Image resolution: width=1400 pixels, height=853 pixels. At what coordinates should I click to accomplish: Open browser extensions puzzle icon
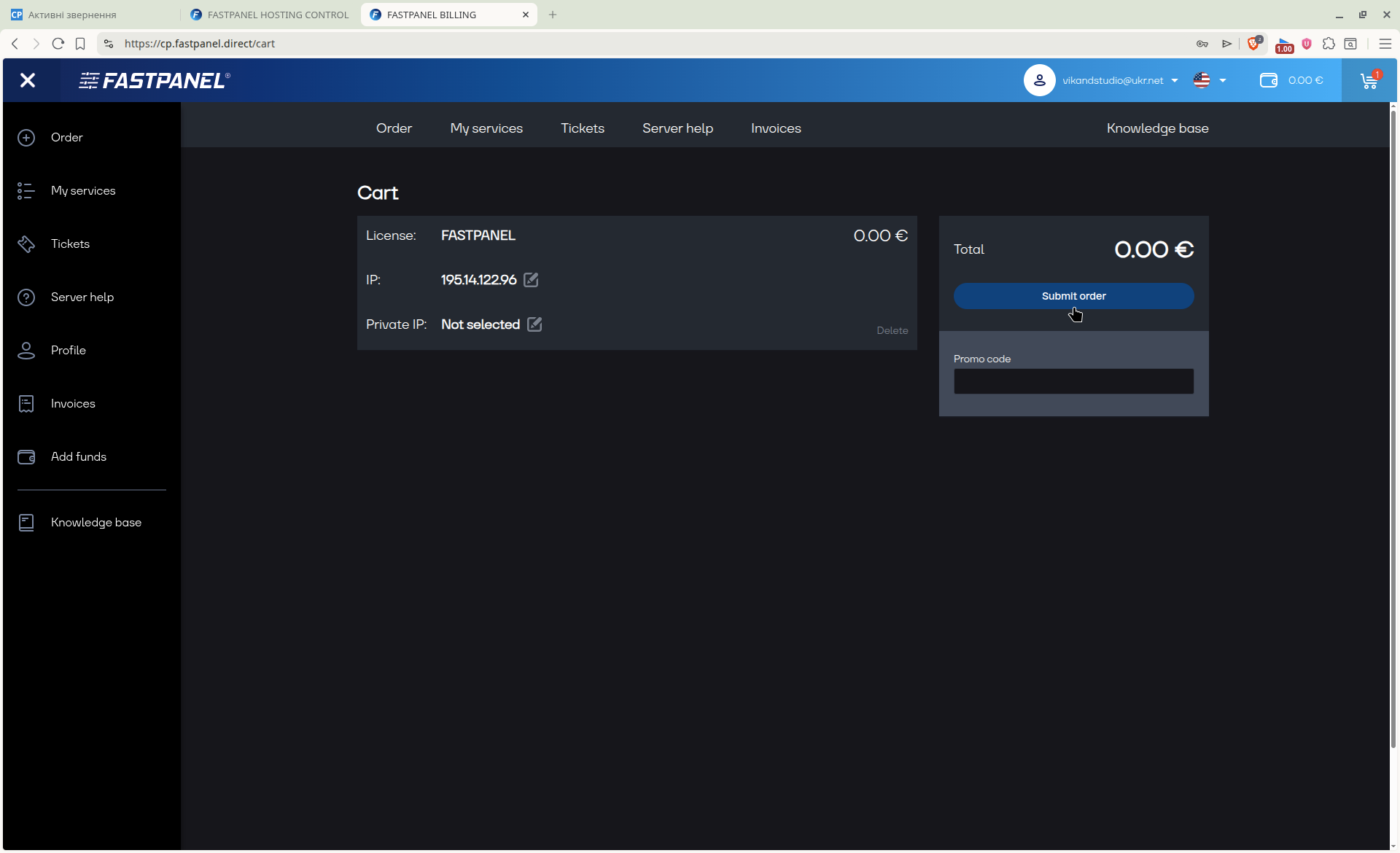pyautogui.click(x=1329, y=44)
